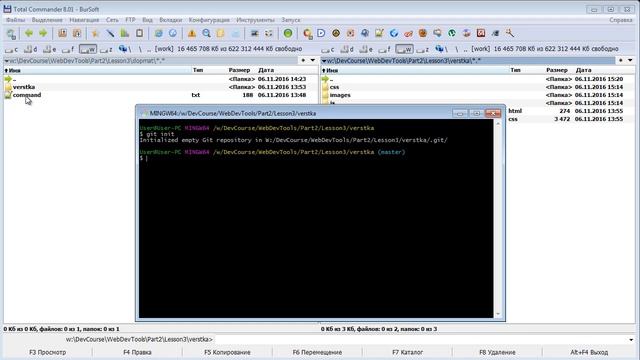Switch left panel to drive e
The height and width of the screenshot is (360, 640).
tap(49, 49)
